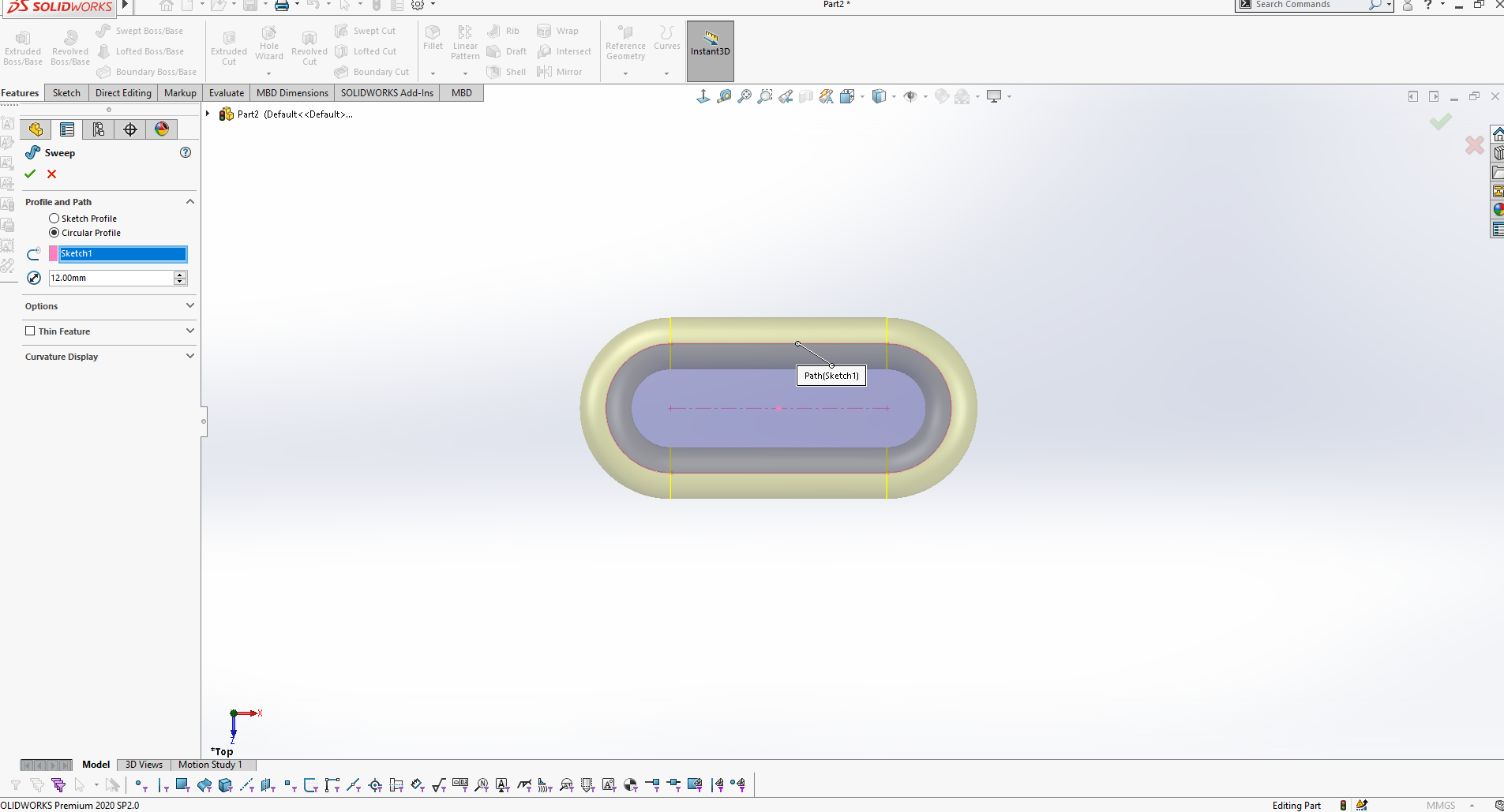Expand the Curvature Display section

190,357
